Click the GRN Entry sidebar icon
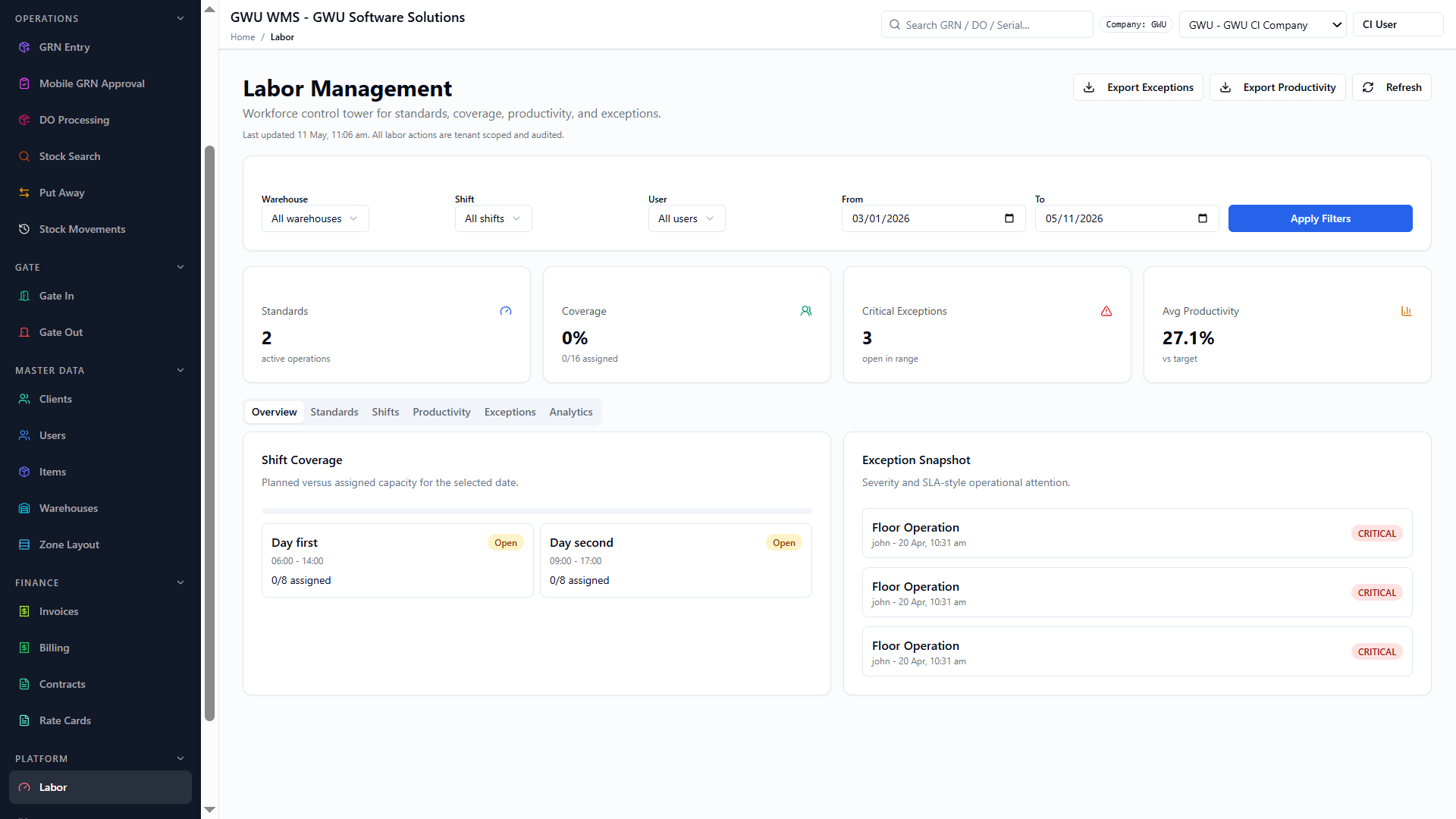1456x819 pixels. (x=24, y=47)
